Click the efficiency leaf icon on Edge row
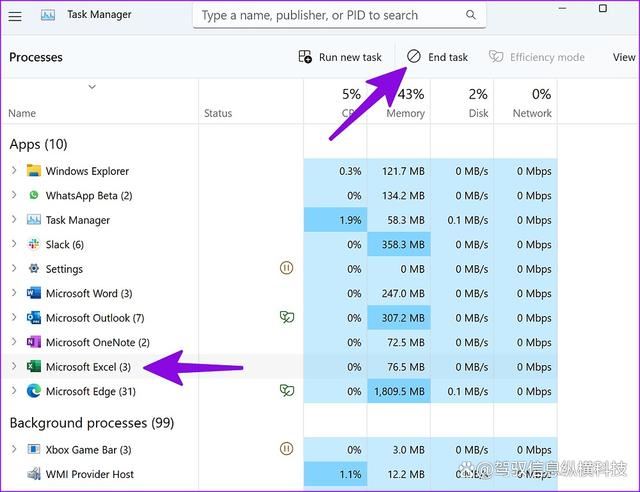Viewport: 640px width, 492px height. click(x=287, y=391)
